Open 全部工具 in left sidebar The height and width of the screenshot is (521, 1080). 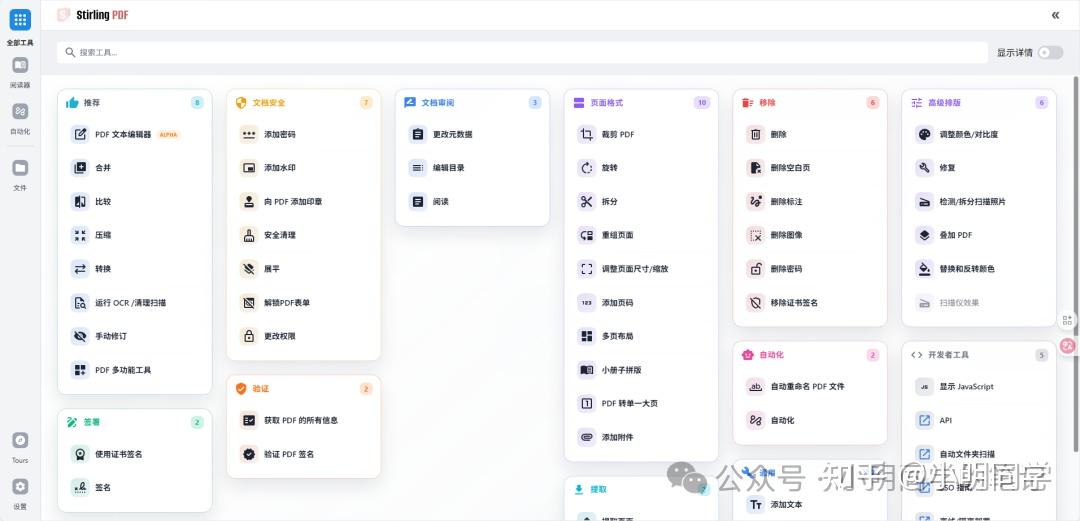point(20,20)
